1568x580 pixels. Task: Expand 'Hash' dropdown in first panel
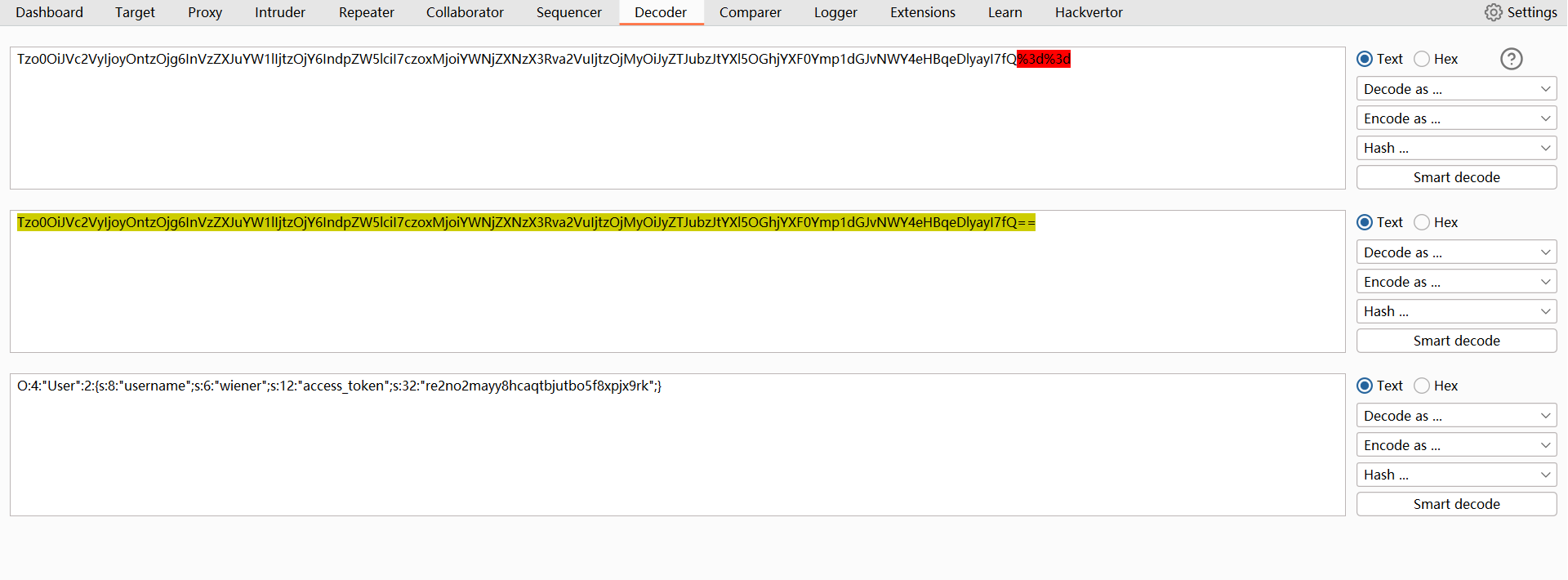click(1457, 148)
